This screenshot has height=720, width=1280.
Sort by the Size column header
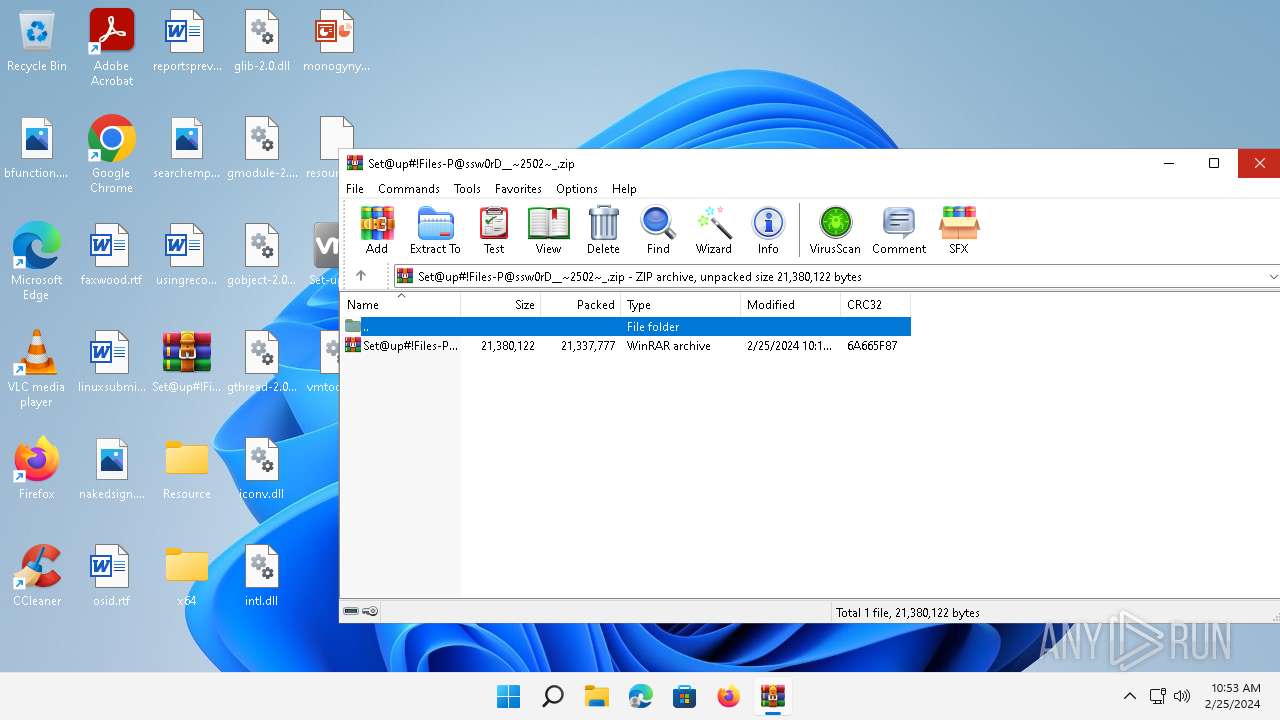pyautogui.click(x=501, y=305)
